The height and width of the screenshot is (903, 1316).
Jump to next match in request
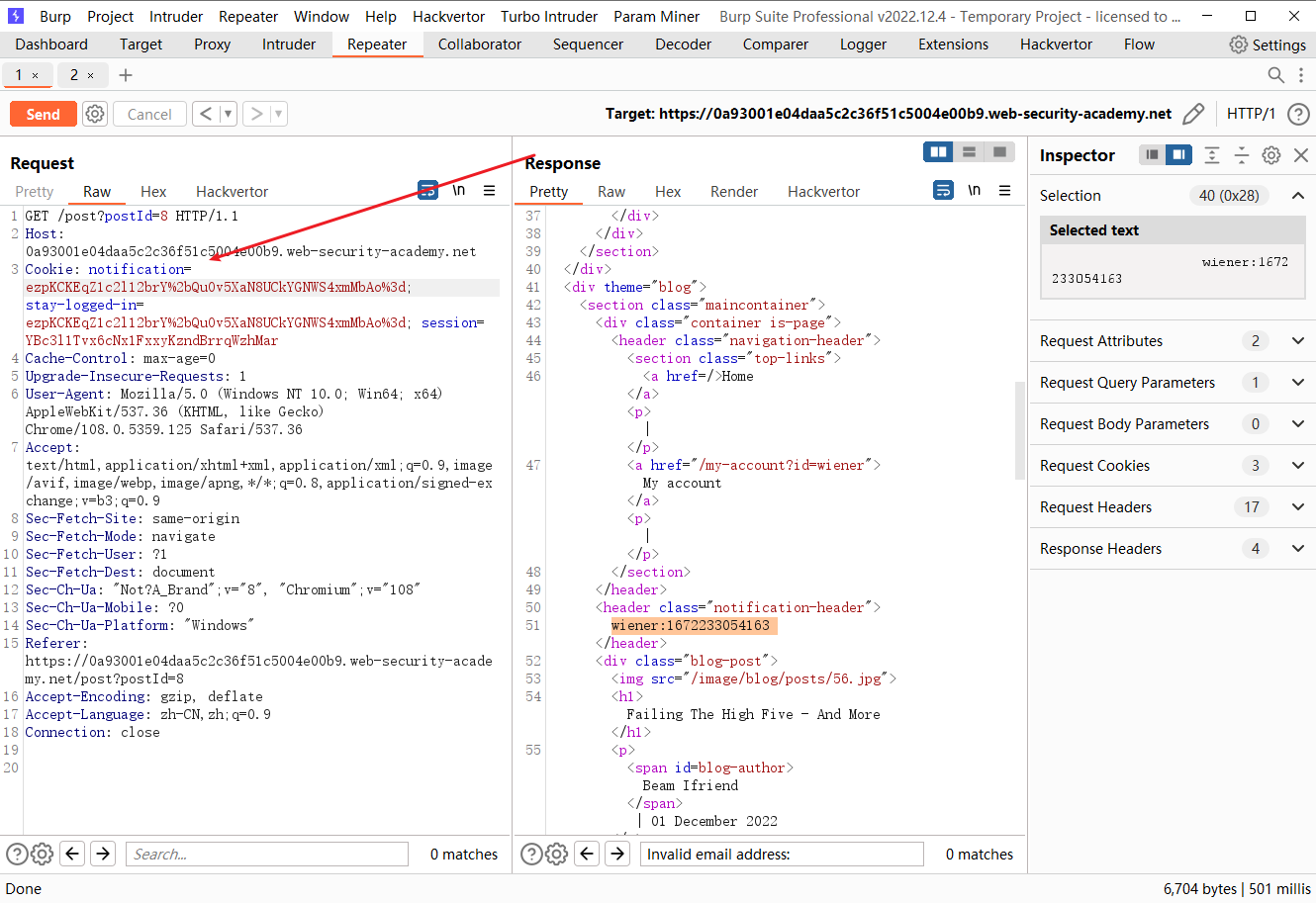click(103, 854)
